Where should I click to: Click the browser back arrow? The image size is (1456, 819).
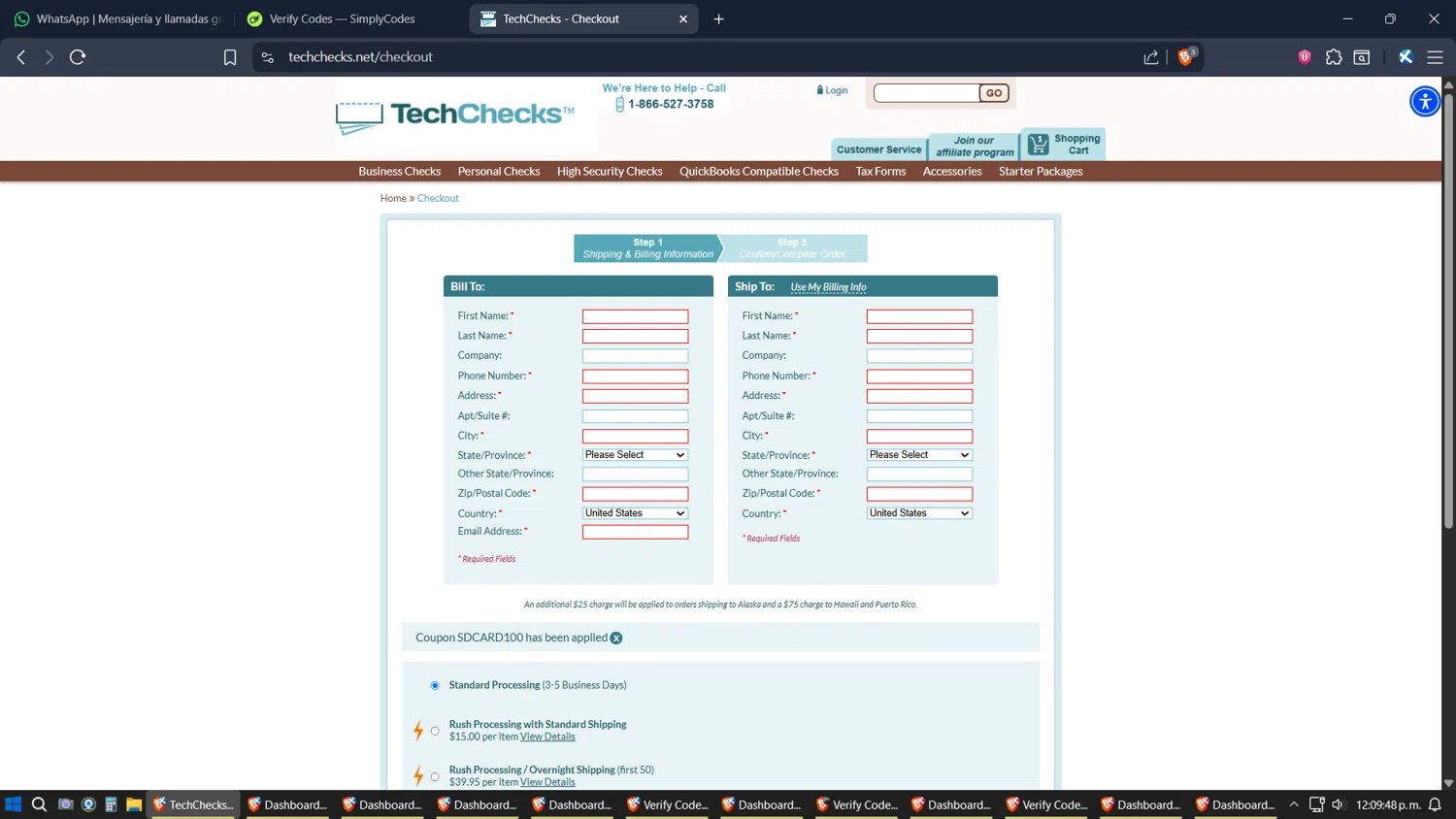tap(21, 57)
